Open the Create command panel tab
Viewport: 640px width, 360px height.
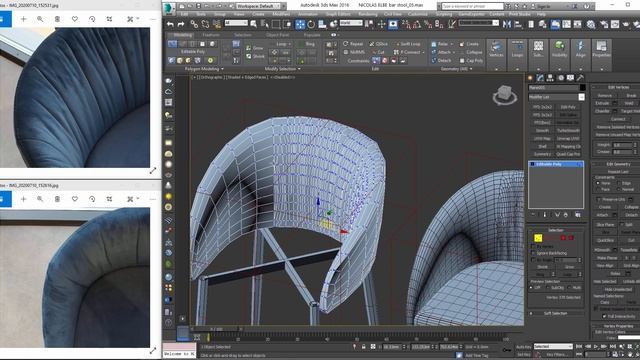(x=531, y=78)
